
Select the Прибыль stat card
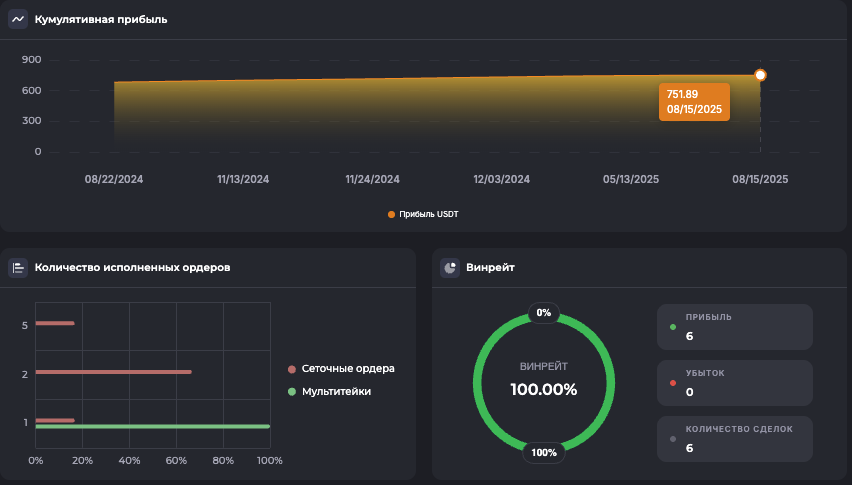click(734, 327)
